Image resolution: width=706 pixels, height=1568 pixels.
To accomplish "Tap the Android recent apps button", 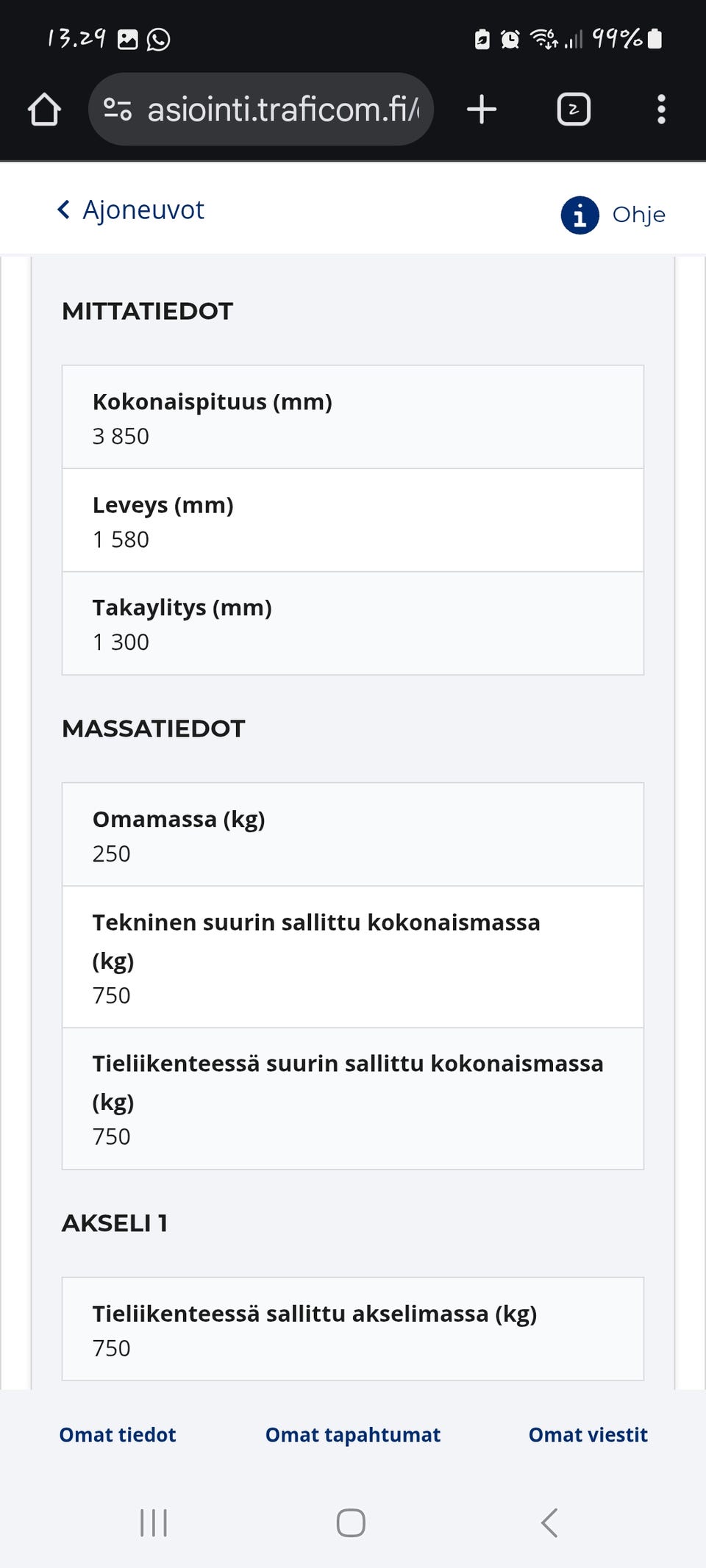I will pos(154,1522).
